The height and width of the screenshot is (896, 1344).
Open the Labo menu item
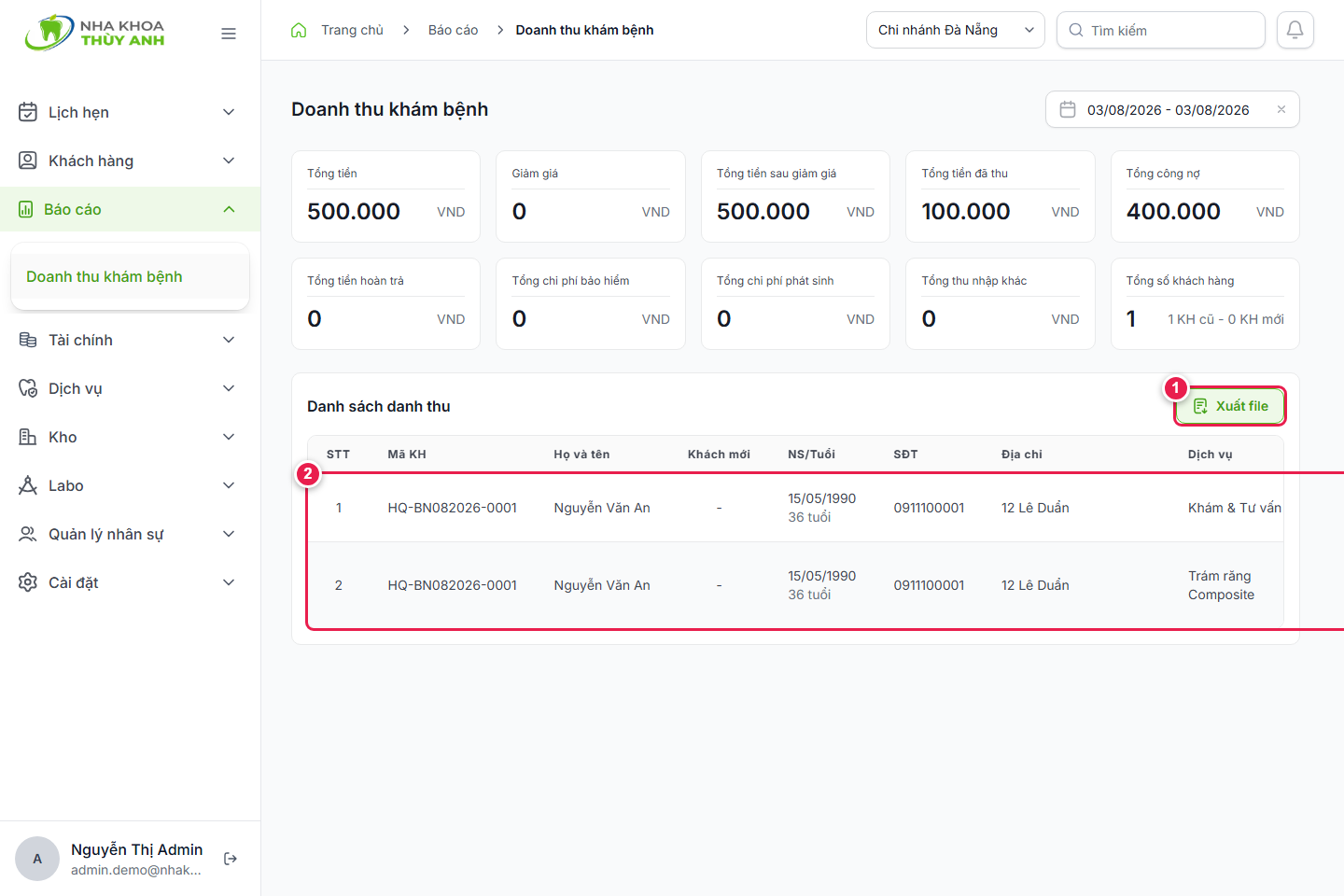(130, 485)
